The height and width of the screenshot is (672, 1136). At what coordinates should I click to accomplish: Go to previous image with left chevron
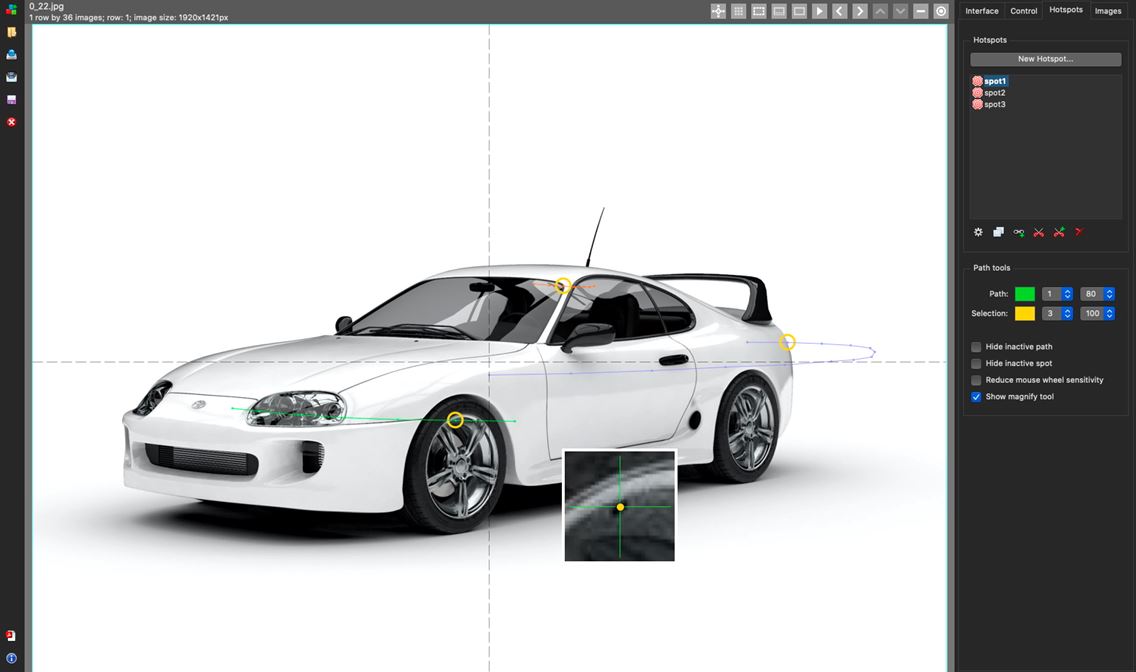pyautogui.click(x=839, y=11)
